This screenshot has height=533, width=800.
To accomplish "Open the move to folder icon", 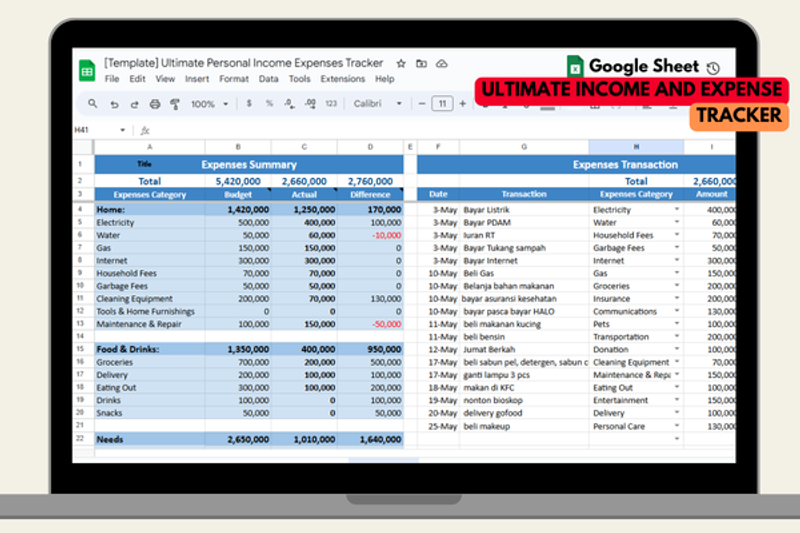I will [x=421, y=63].
